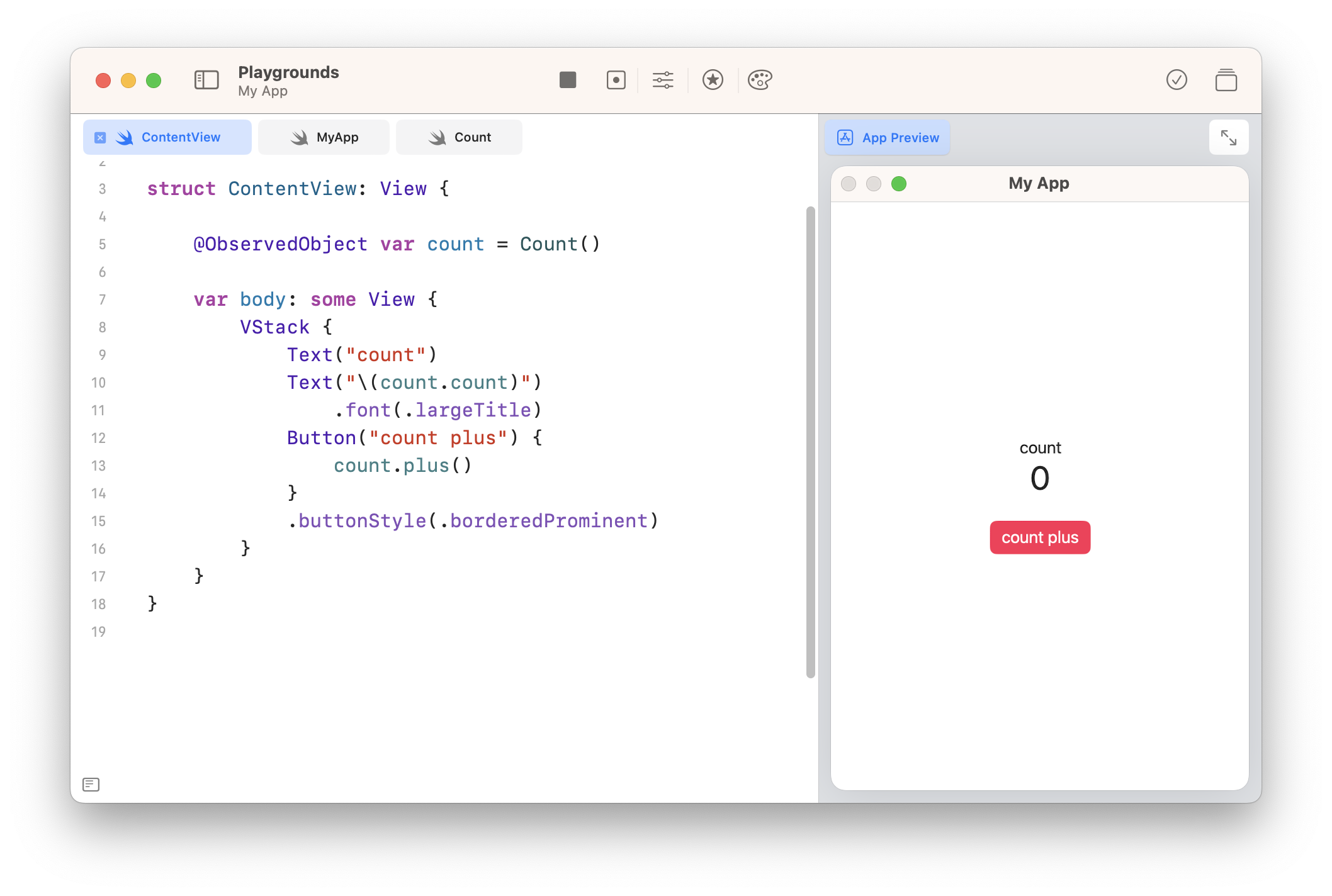Switch to the Count file tab
1332x896 pixels.
coord(460,137)
